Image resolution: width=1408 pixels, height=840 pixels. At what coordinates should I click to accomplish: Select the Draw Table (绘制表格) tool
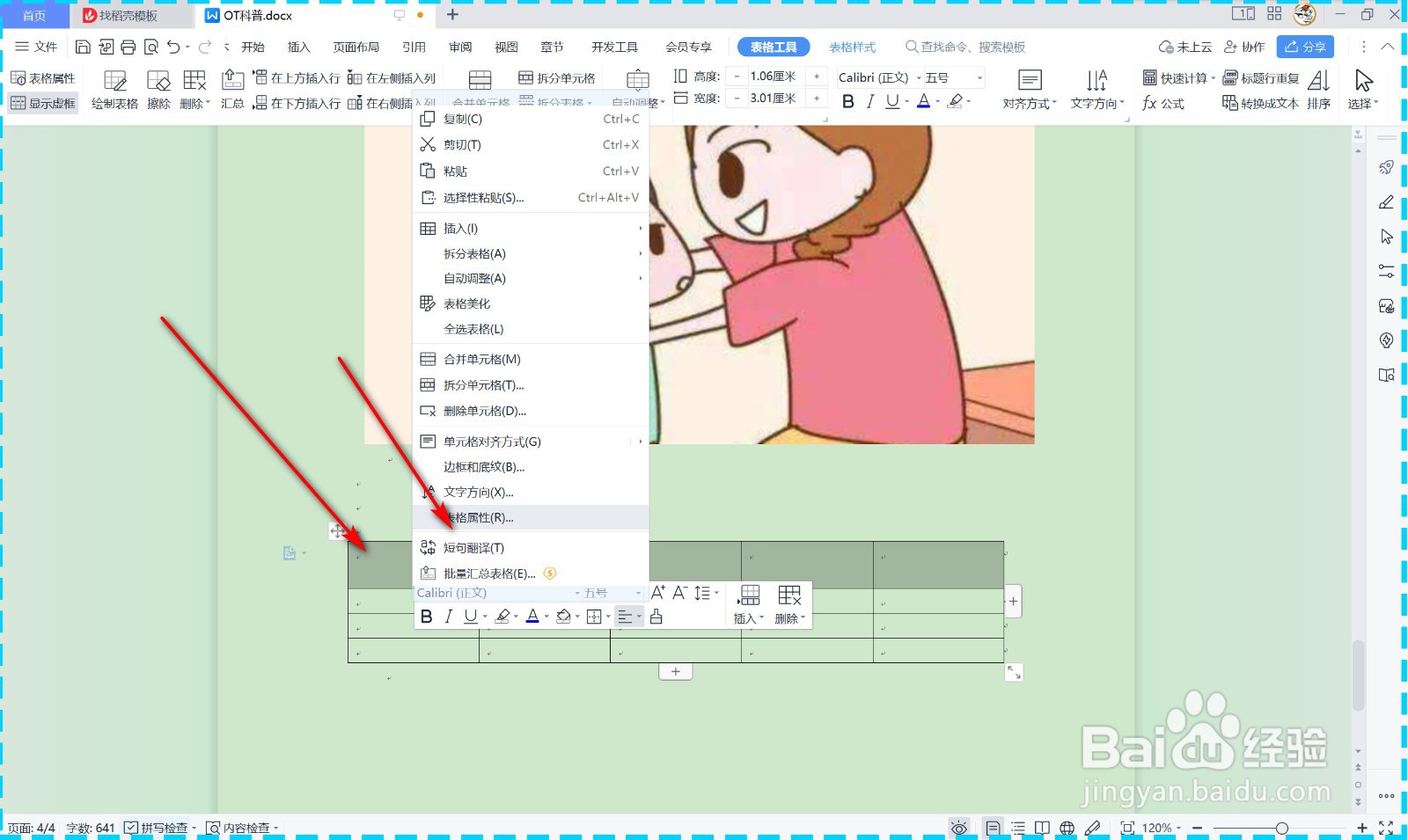tap(114, 91)
